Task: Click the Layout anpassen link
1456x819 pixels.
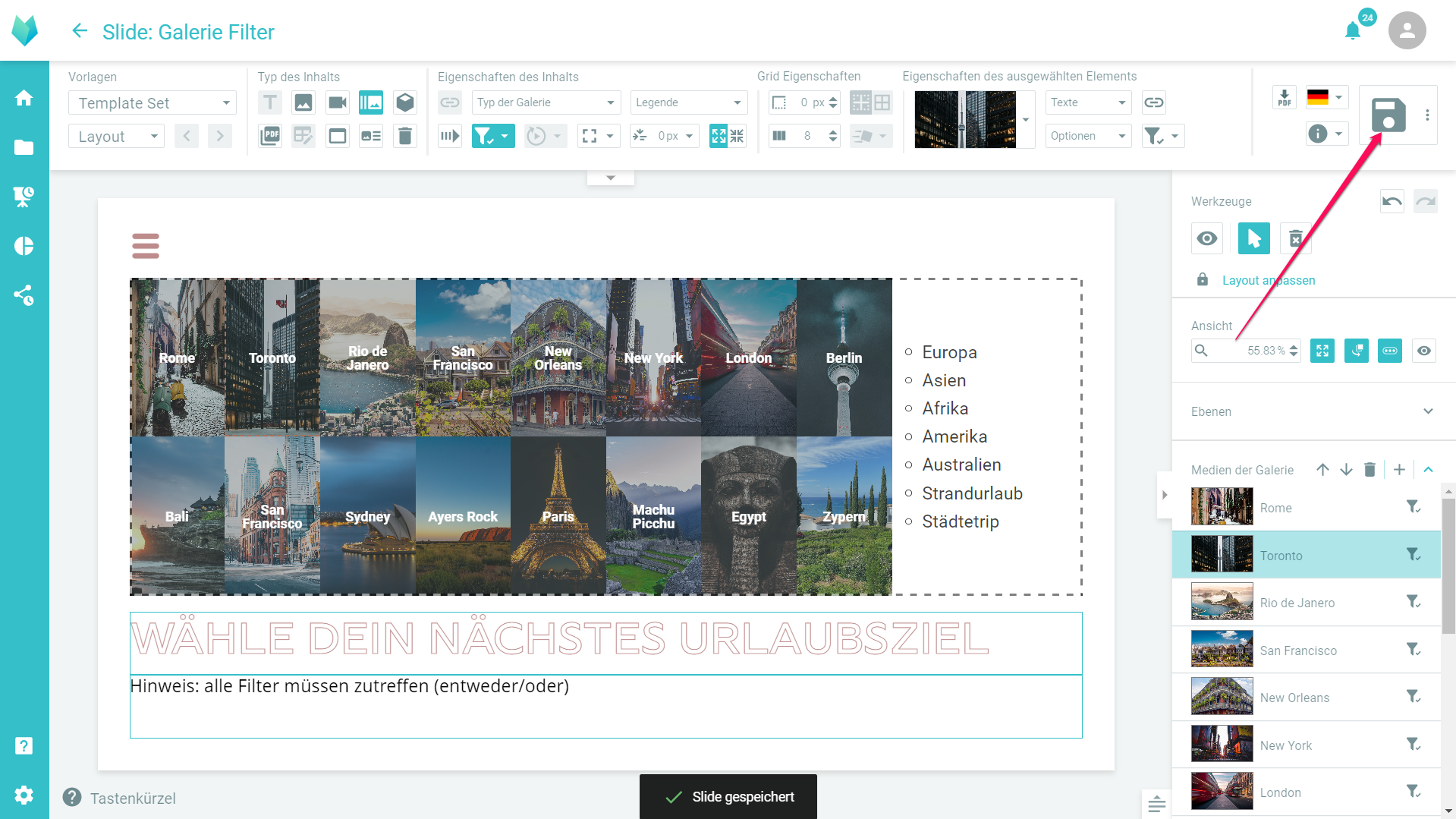Action: [1269, 280]
